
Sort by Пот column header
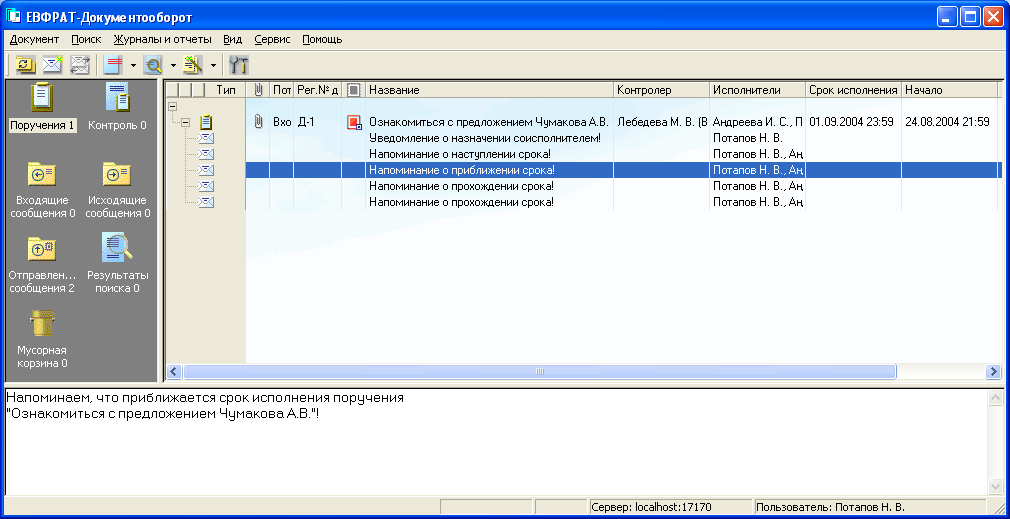[x=282, y=90]
